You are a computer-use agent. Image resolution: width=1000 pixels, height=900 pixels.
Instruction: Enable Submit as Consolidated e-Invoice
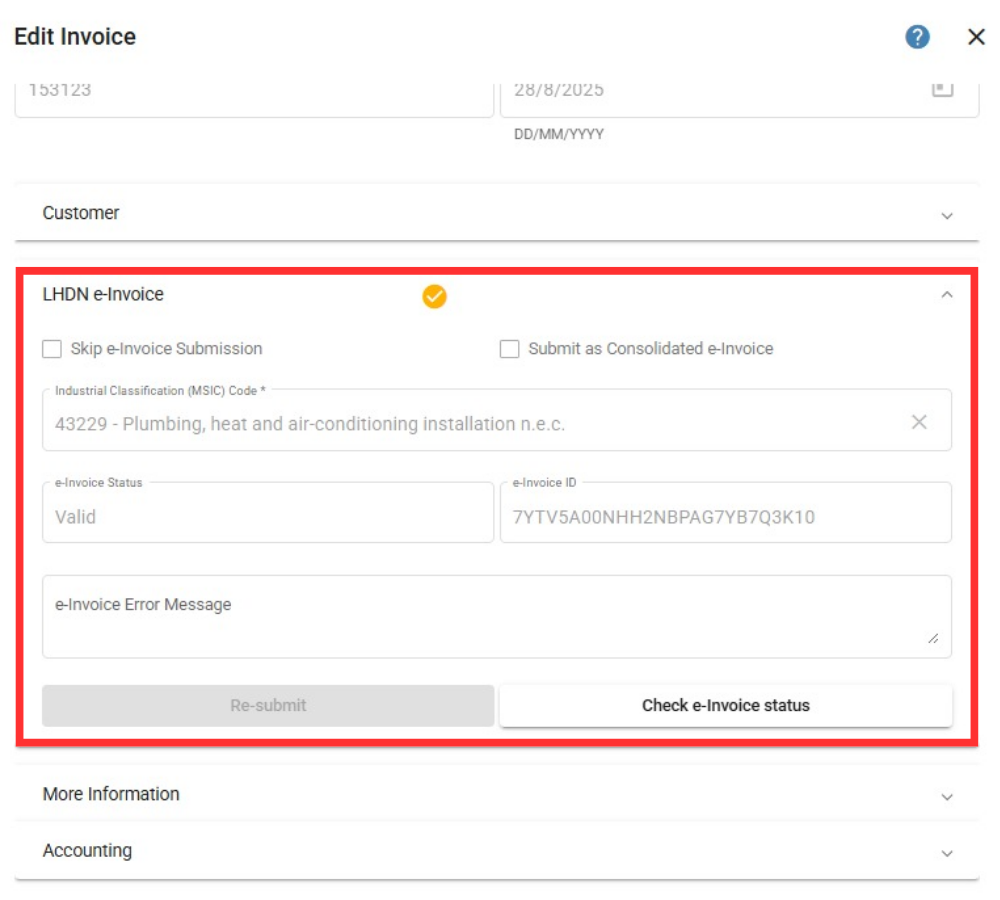(x=510, y=349)
